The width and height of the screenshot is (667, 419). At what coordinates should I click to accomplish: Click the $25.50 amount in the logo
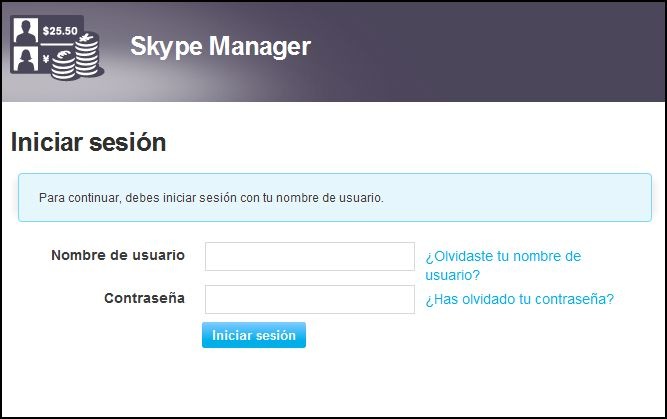pos(60,31)
